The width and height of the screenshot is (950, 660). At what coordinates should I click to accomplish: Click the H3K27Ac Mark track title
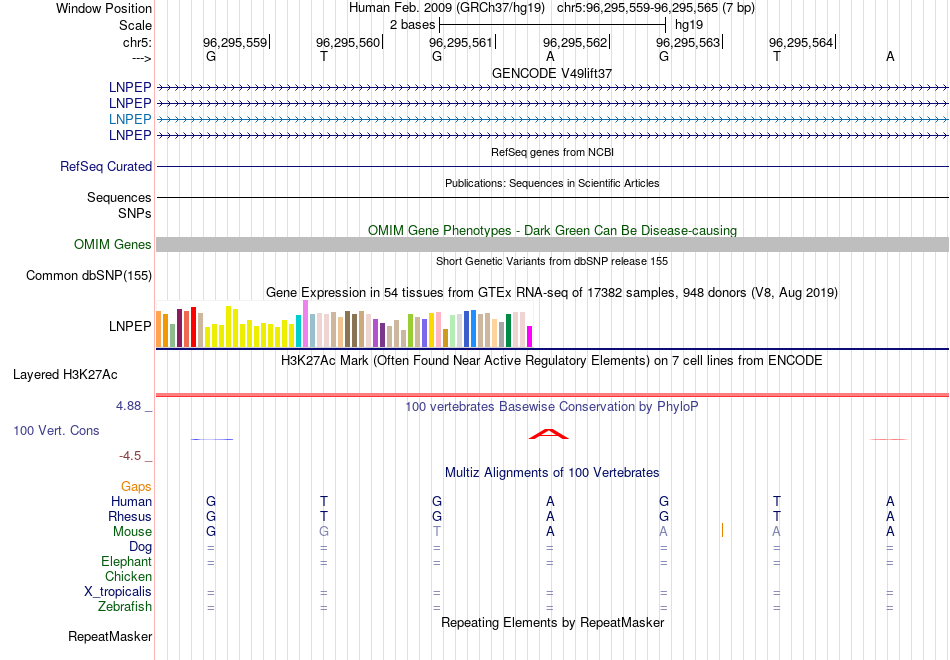[552, 361]
